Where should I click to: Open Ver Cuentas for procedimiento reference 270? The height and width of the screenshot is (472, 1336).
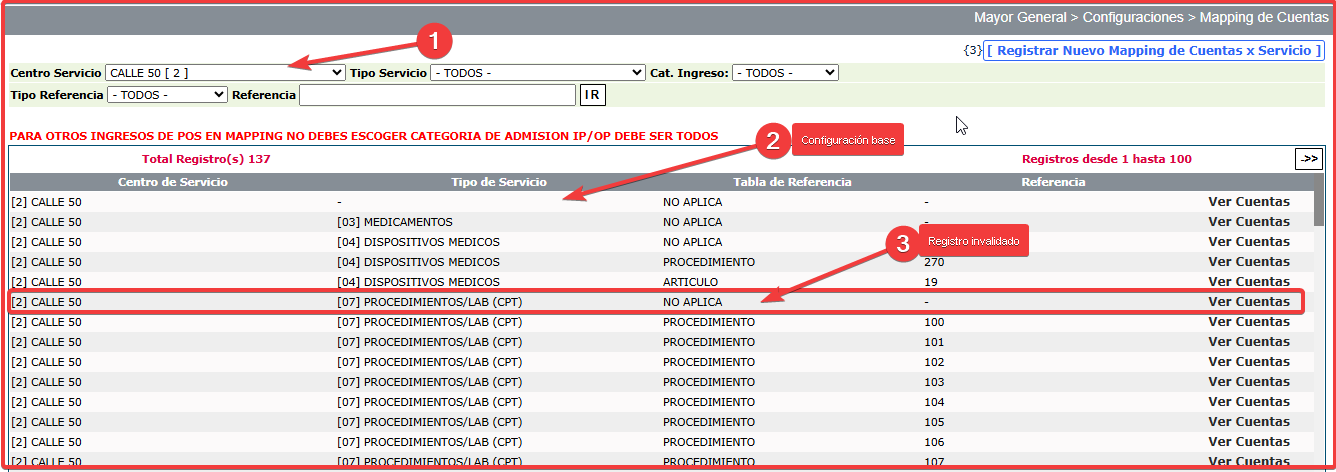[x=1248, y=262]
